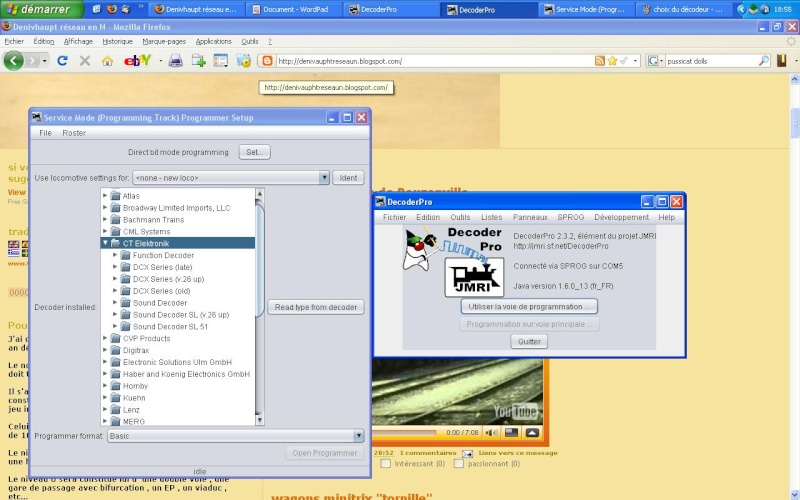Open Liens vers ce message link
The image size is (800, 500).
tap(517, 453)
